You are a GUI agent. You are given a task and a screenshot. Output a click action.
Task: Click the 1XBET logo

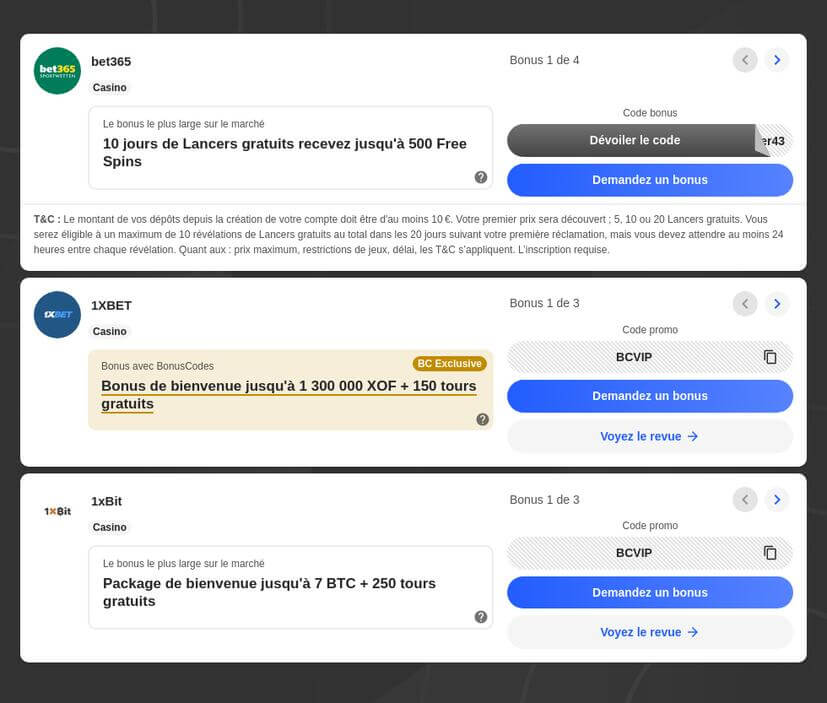[57, 314]
